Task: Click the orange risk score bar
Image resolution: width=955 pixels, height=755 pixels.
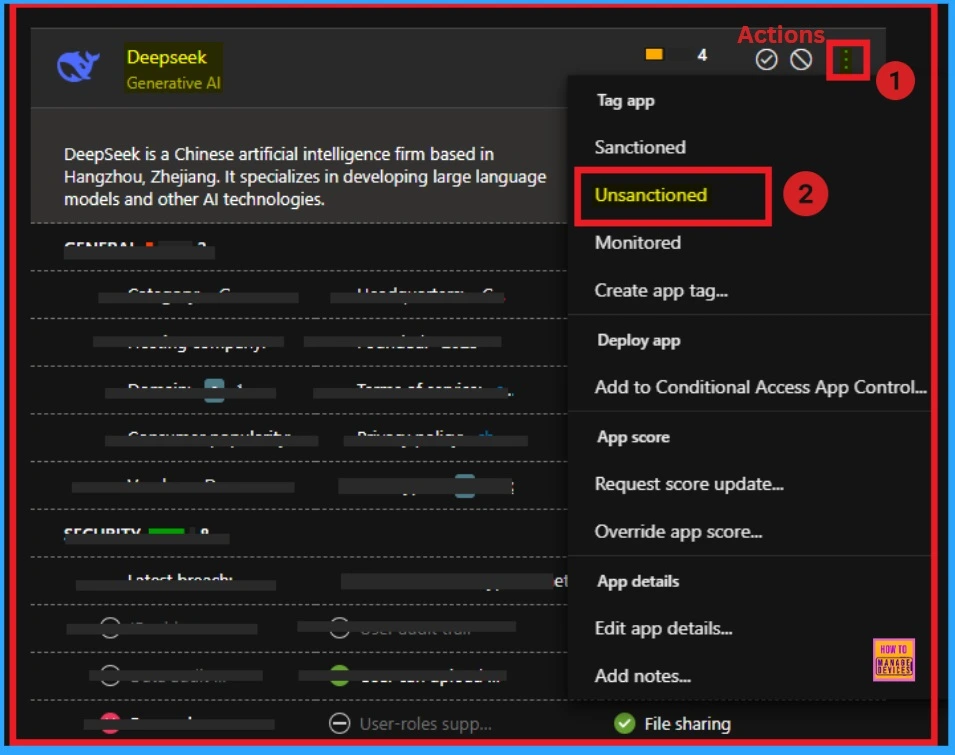Action: point(654,54)
